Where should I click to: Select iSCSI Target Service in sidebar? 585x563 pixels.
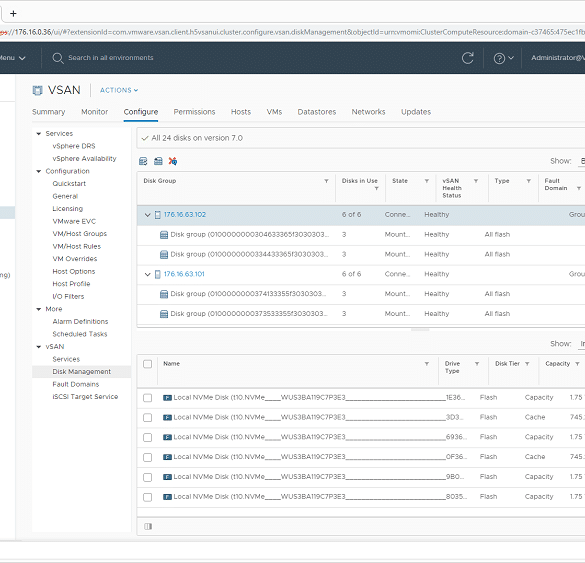point(85,397)
